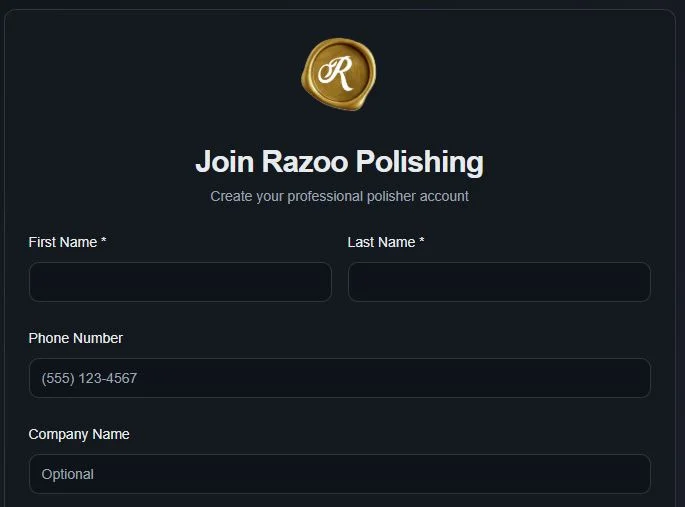Screen dimensions: 685x507
Task: Click the "Optional" placeholder text
Action: click(x=68, y=474)
